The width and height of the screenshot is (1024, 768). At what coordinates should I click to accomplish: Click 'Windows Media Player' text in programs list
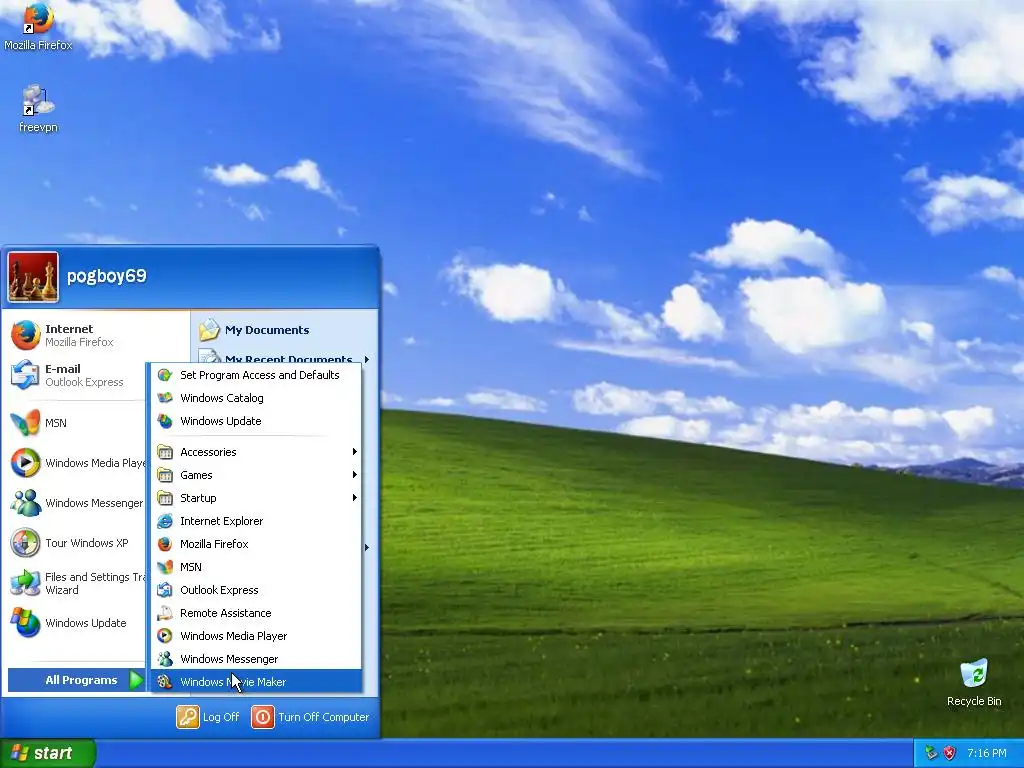[233, 636]
